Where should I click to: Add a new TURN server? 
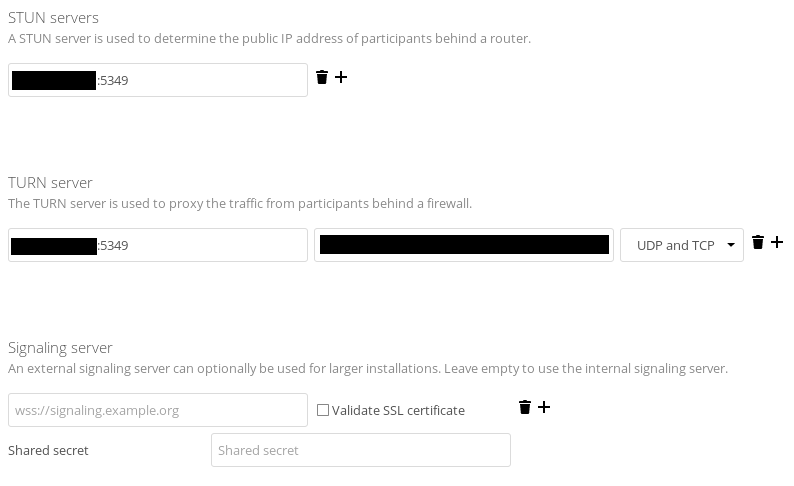pos(777,242)
